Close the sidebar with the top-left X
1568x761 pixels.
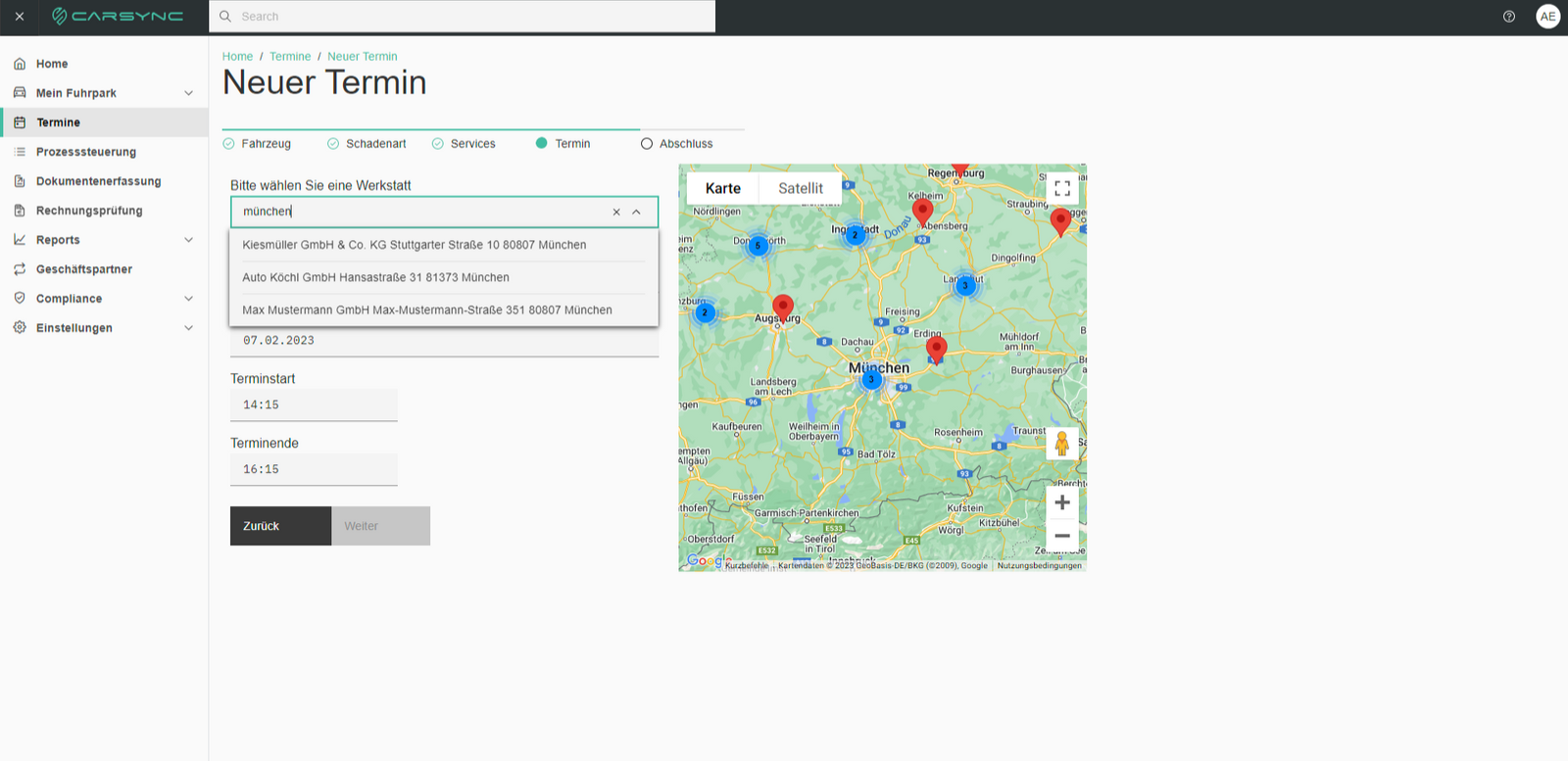click(20, 17)
